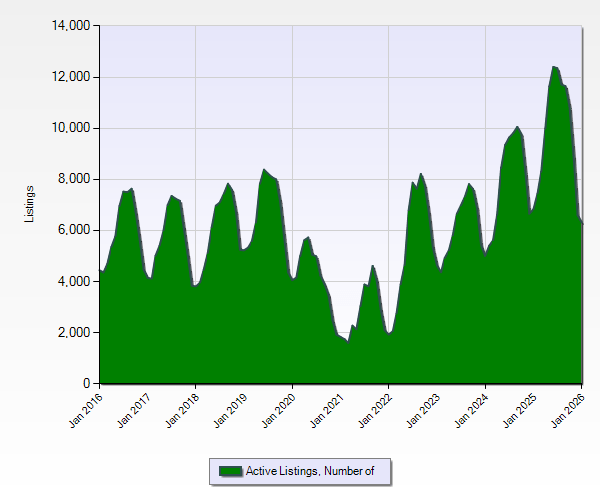Select the Jan 2020 x-axis label

point(278,410)
